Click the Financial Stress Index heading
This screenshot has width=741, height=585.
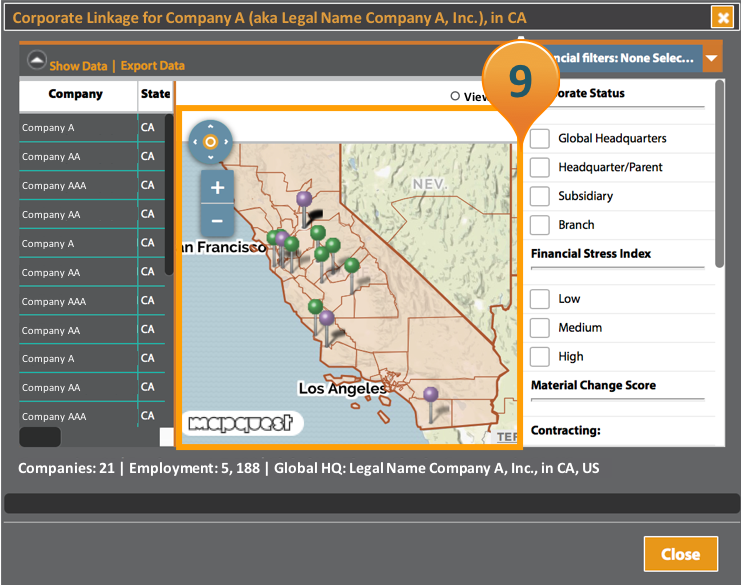pyautogui.click(x=591, y=254)
